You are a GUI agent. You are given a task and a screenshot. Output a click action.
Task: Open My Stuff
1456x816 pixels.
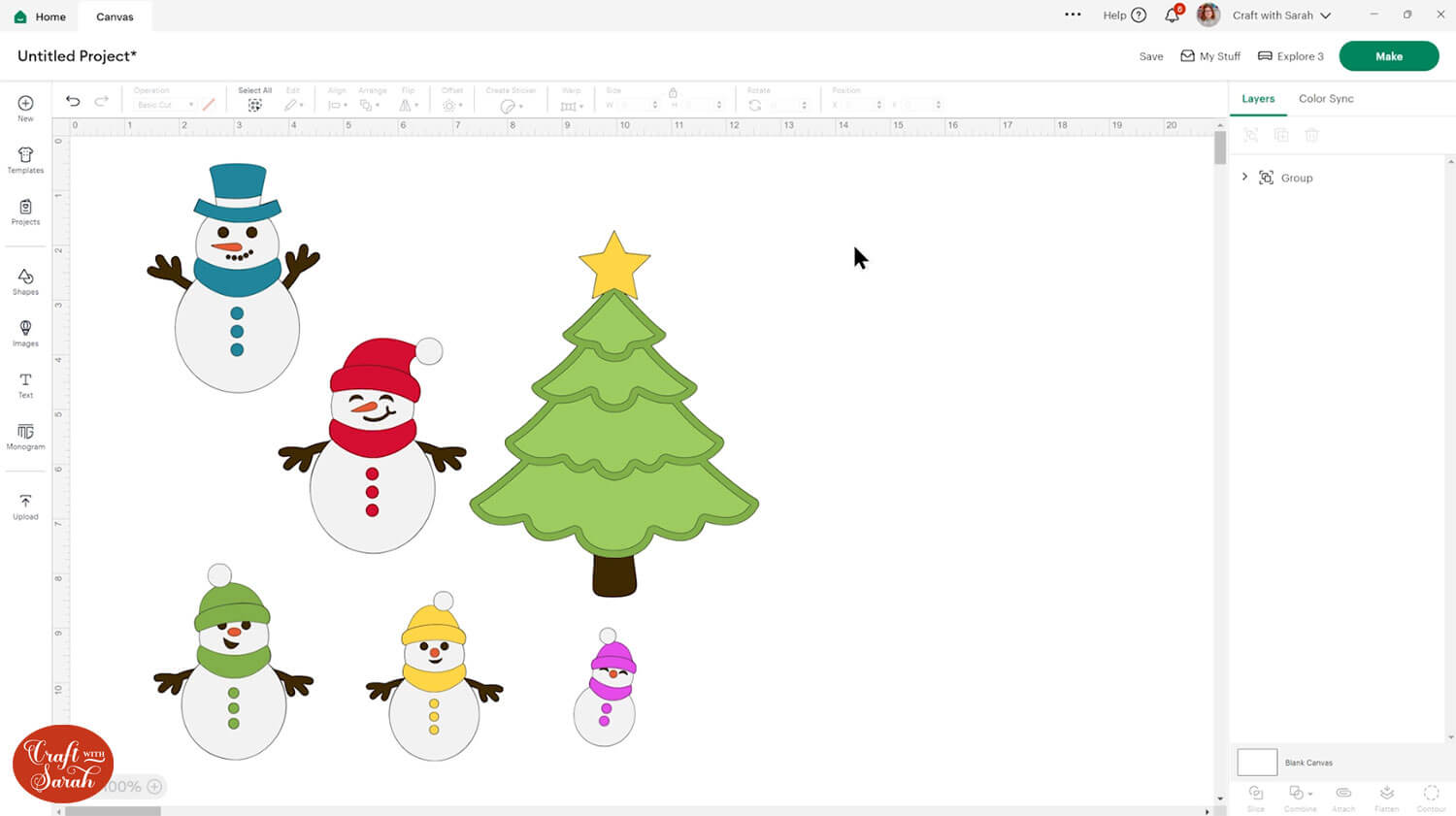pos(1210,56)
